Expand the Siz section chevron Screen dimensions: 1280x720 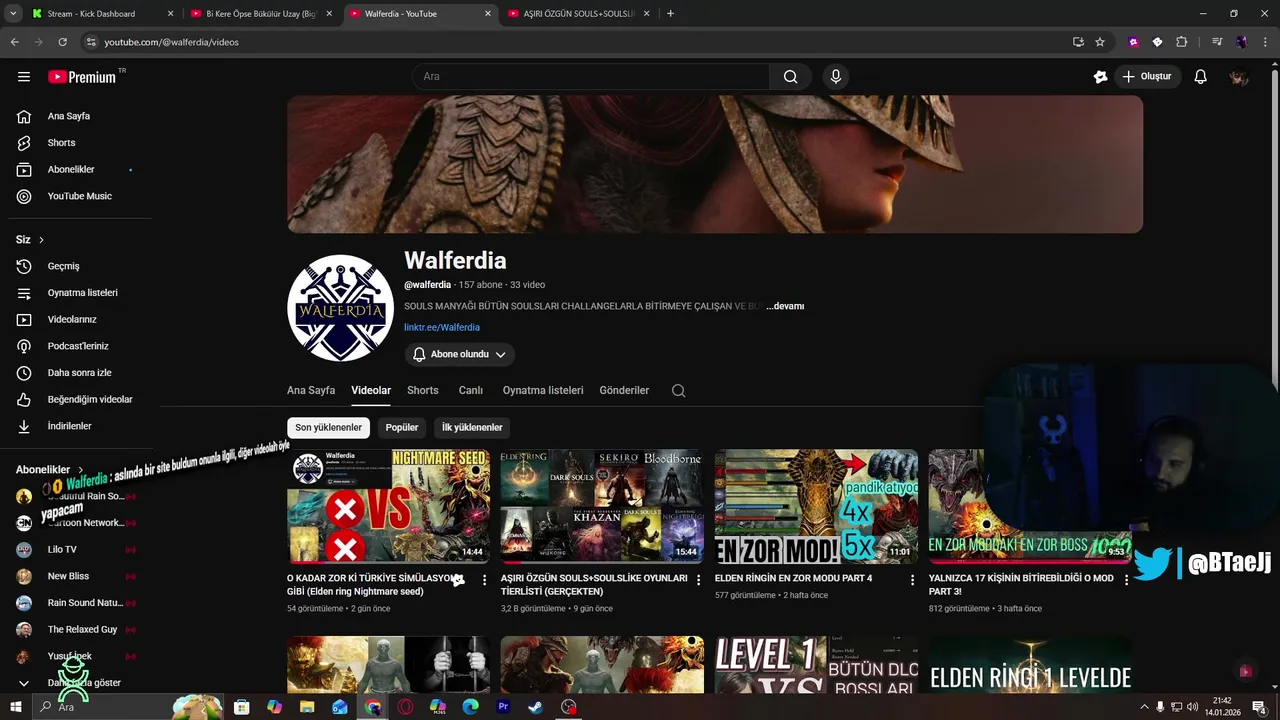[x=41, y=240]
